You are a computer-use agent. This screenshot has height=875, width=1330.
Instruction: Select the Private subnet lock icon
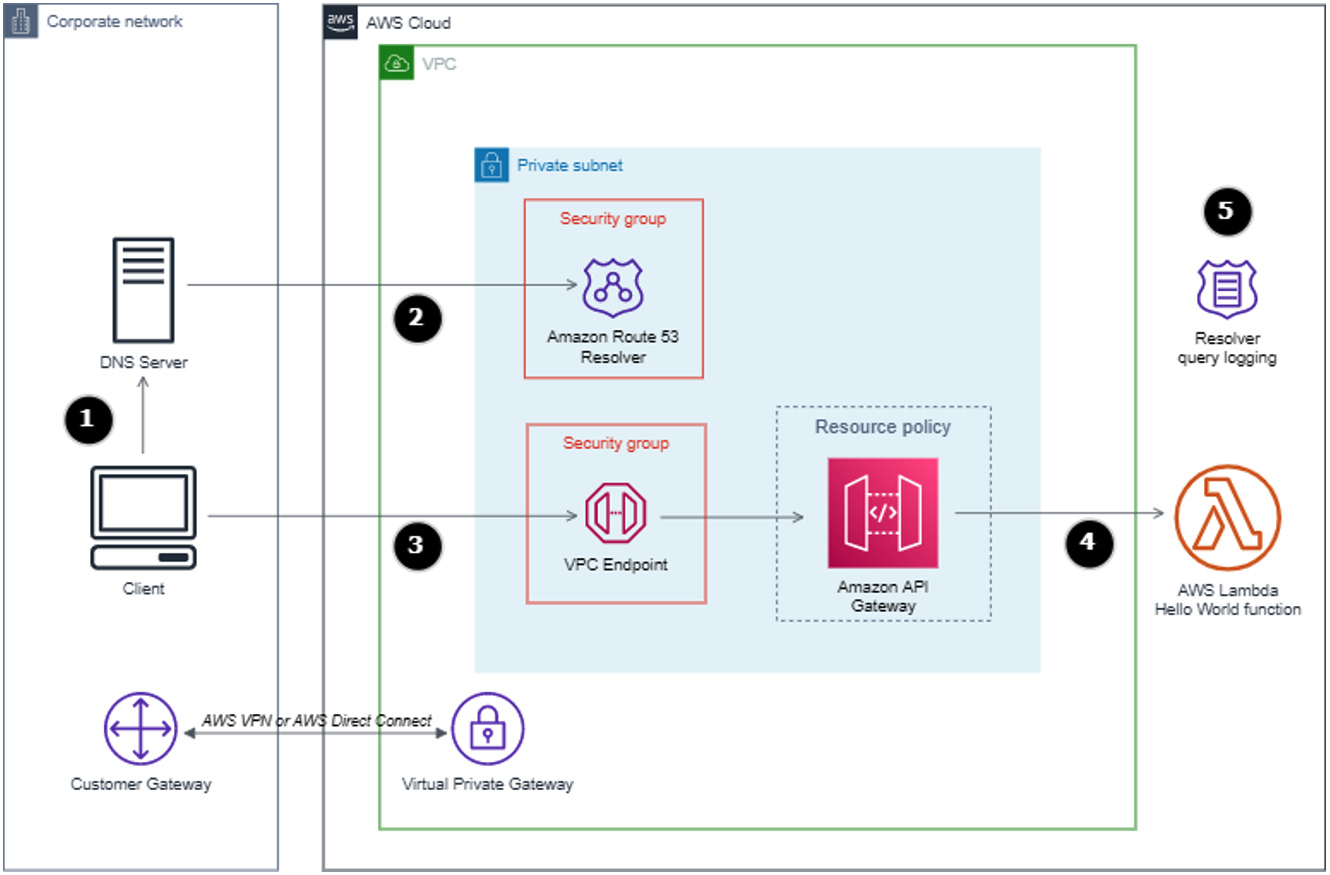tap(491, 165)
